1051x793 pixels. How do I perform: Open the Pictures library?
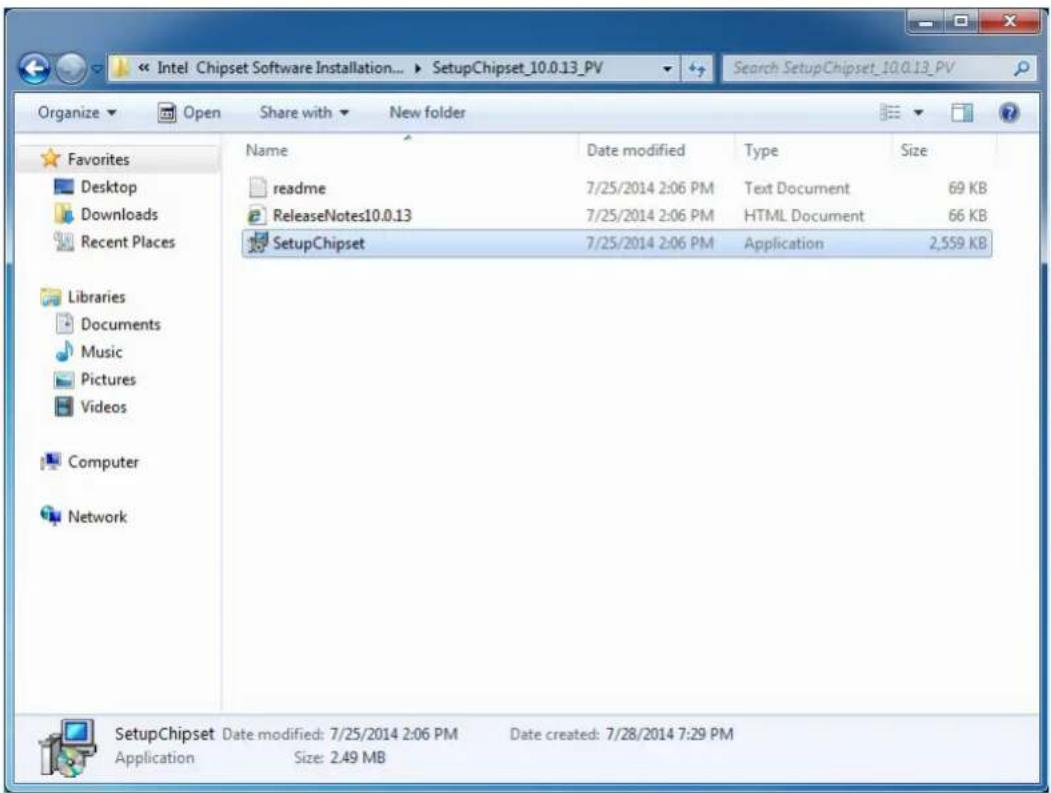click(x=108, y=379)
